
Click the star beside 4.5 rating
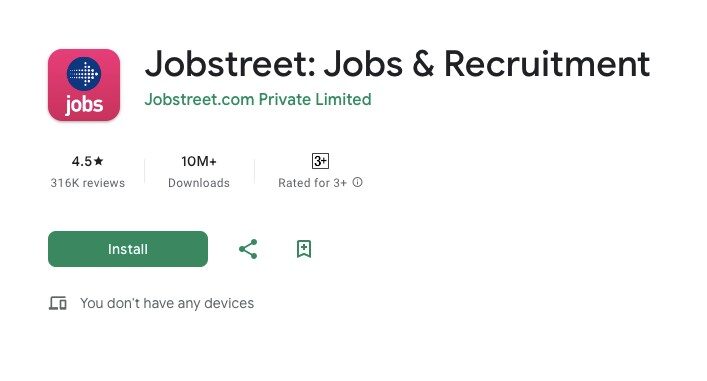(x=99, y=161)
